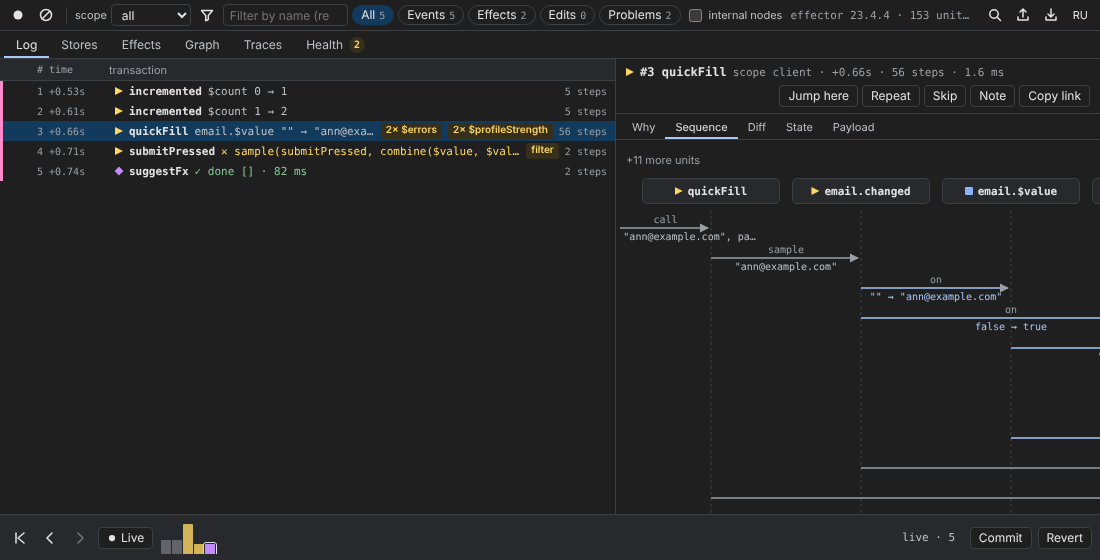Select transaction 2 incremented $count 1 → 2

pos(307,111)
